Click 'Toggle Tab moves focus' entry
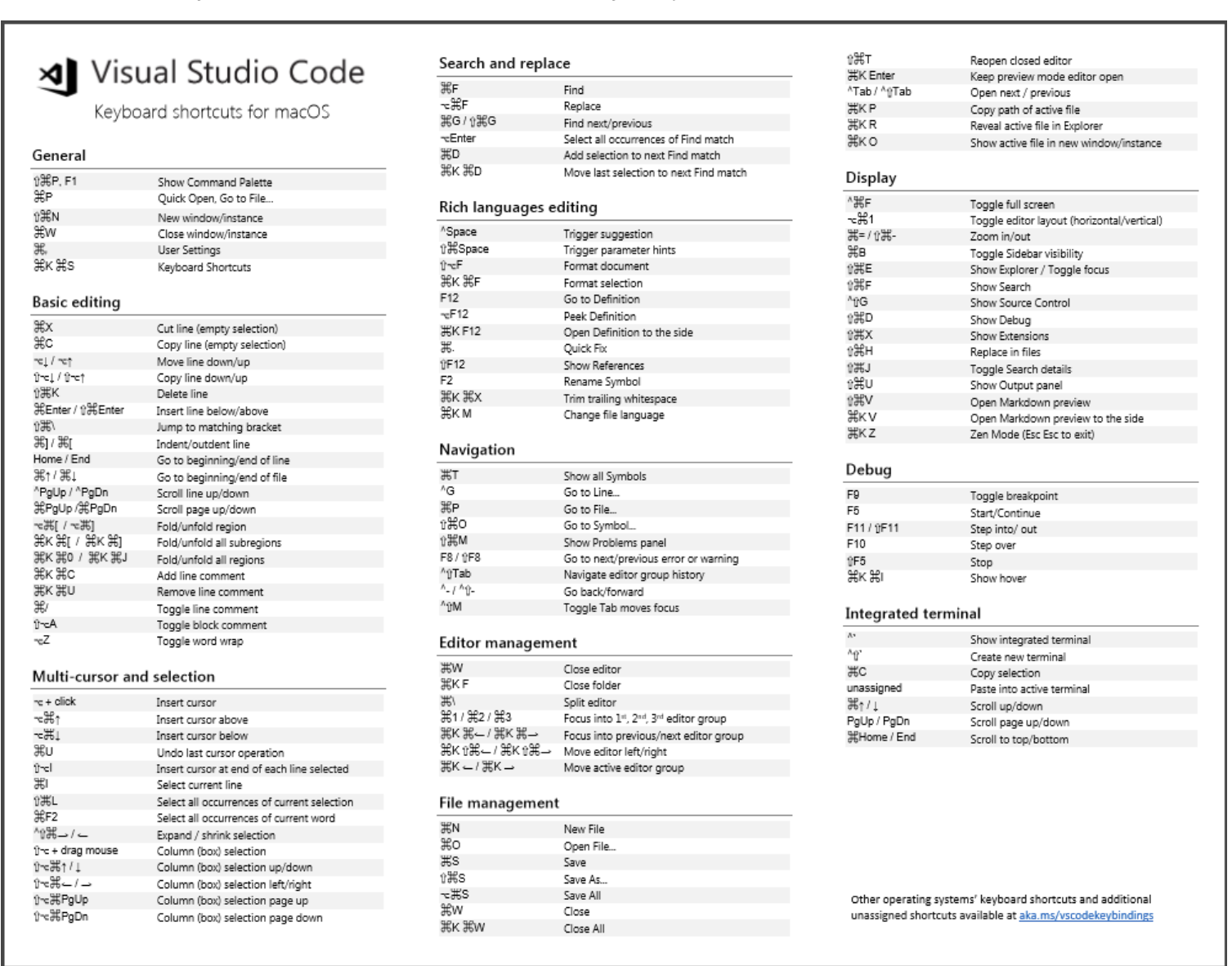The height and width of the screenshot is (966, 1232). pos(620,608)
